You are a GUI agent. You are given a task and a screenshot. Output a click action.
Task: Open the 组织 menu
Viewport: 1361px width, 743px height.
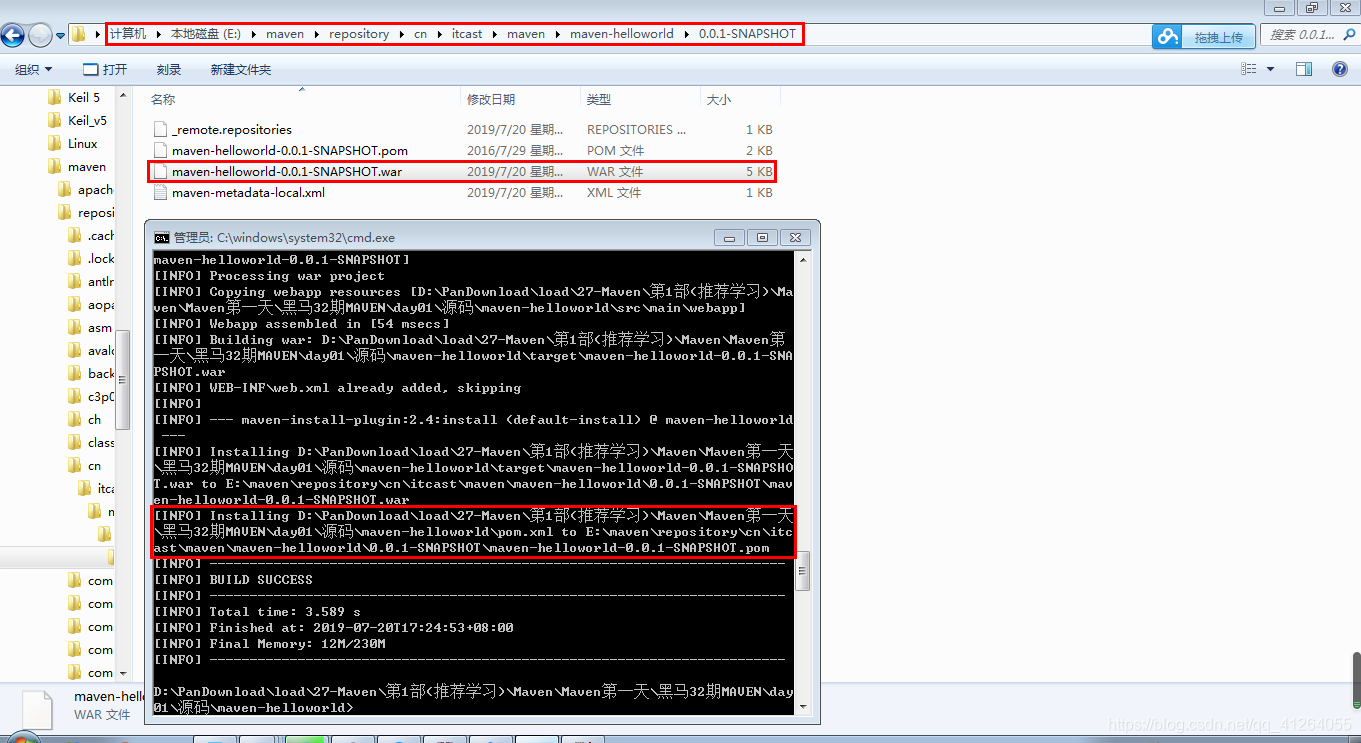34,70
